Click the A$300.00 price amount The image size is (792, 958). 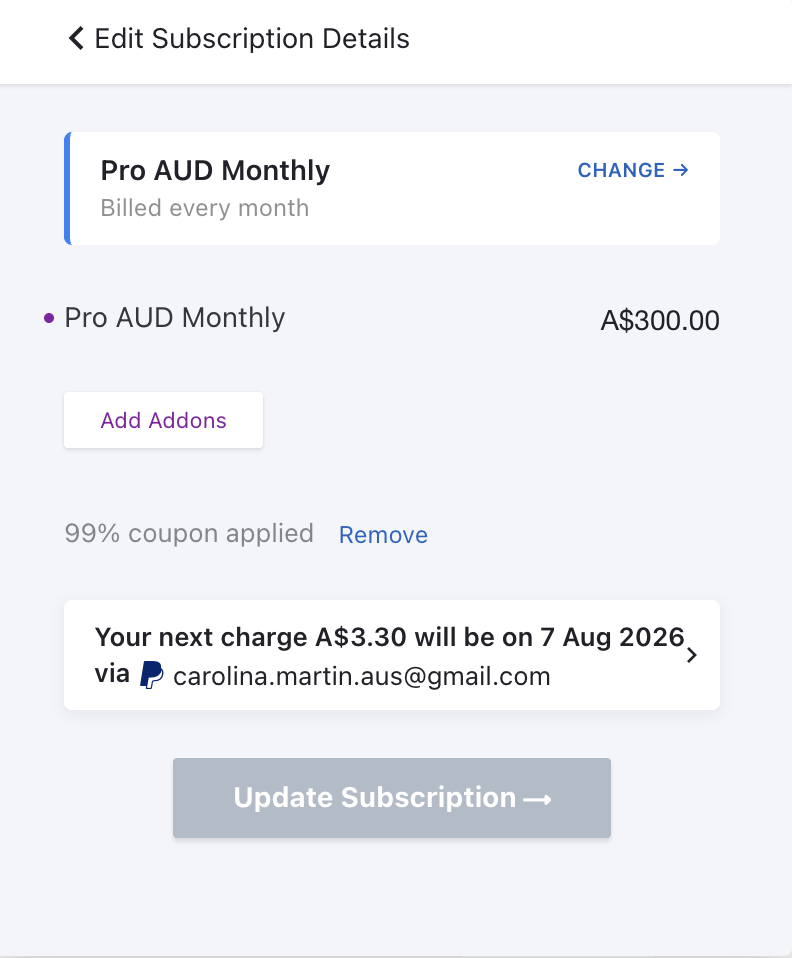point(660,321)
